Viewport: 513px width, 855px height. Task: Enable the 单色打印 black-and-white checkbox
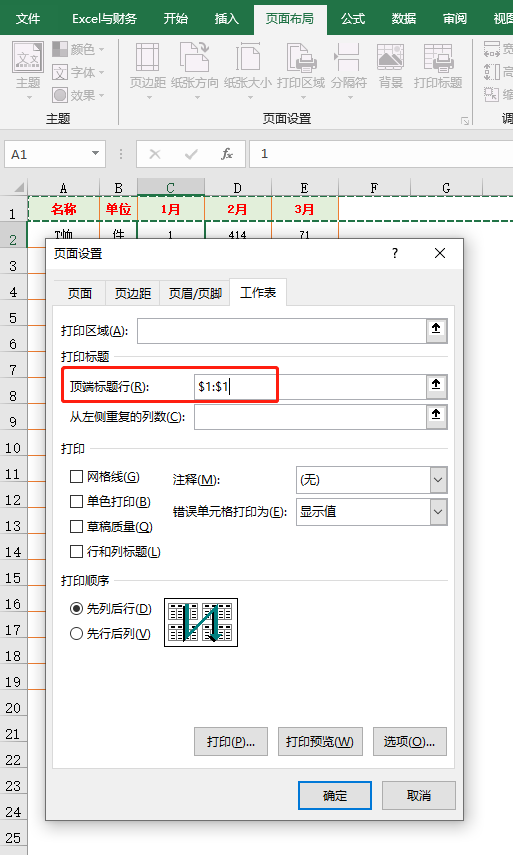(x=76, y=501)
